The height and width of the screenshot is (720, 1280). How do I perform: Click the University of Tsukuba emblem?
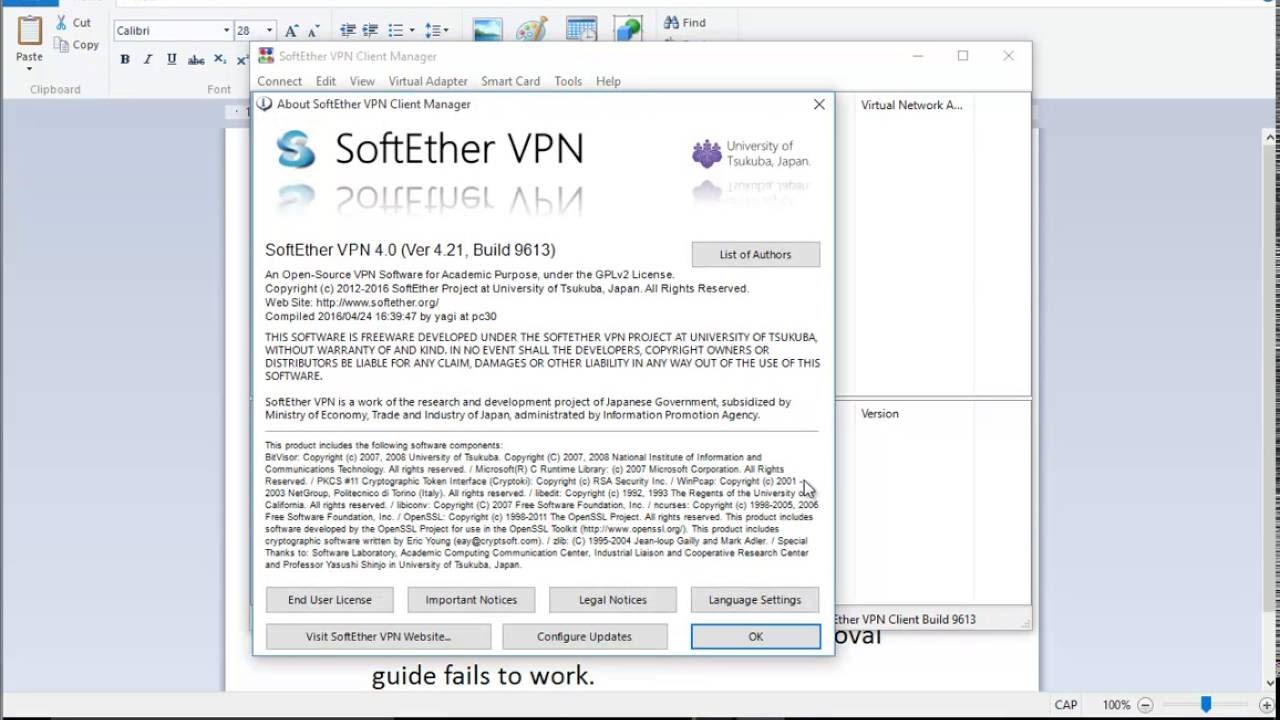tap(707, 153)
